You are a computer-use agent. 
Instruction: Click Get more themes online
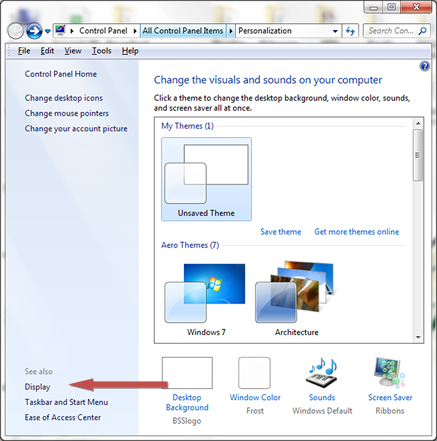357,232
